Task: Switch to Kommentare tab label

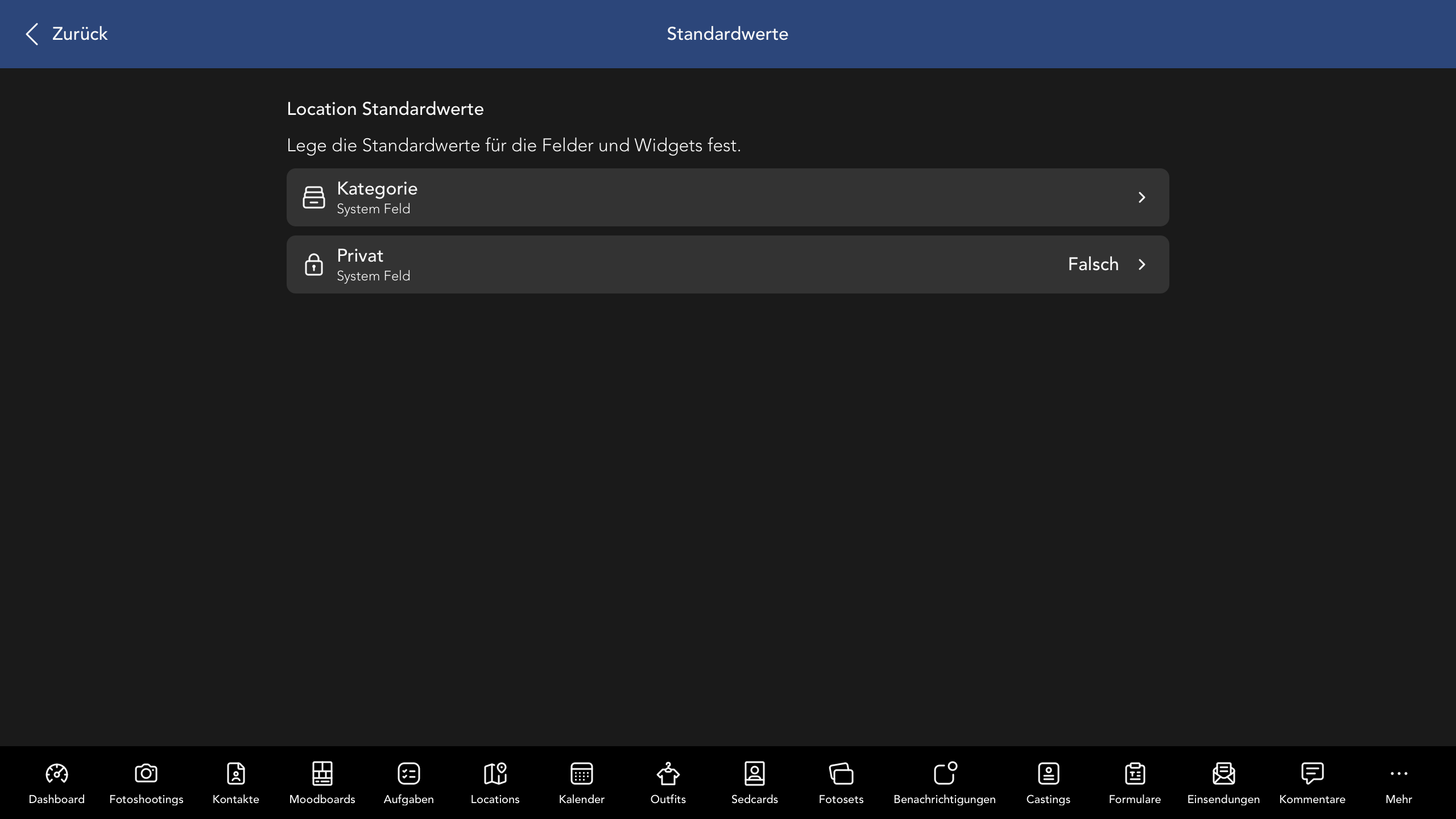Action: coord(1313,799)
